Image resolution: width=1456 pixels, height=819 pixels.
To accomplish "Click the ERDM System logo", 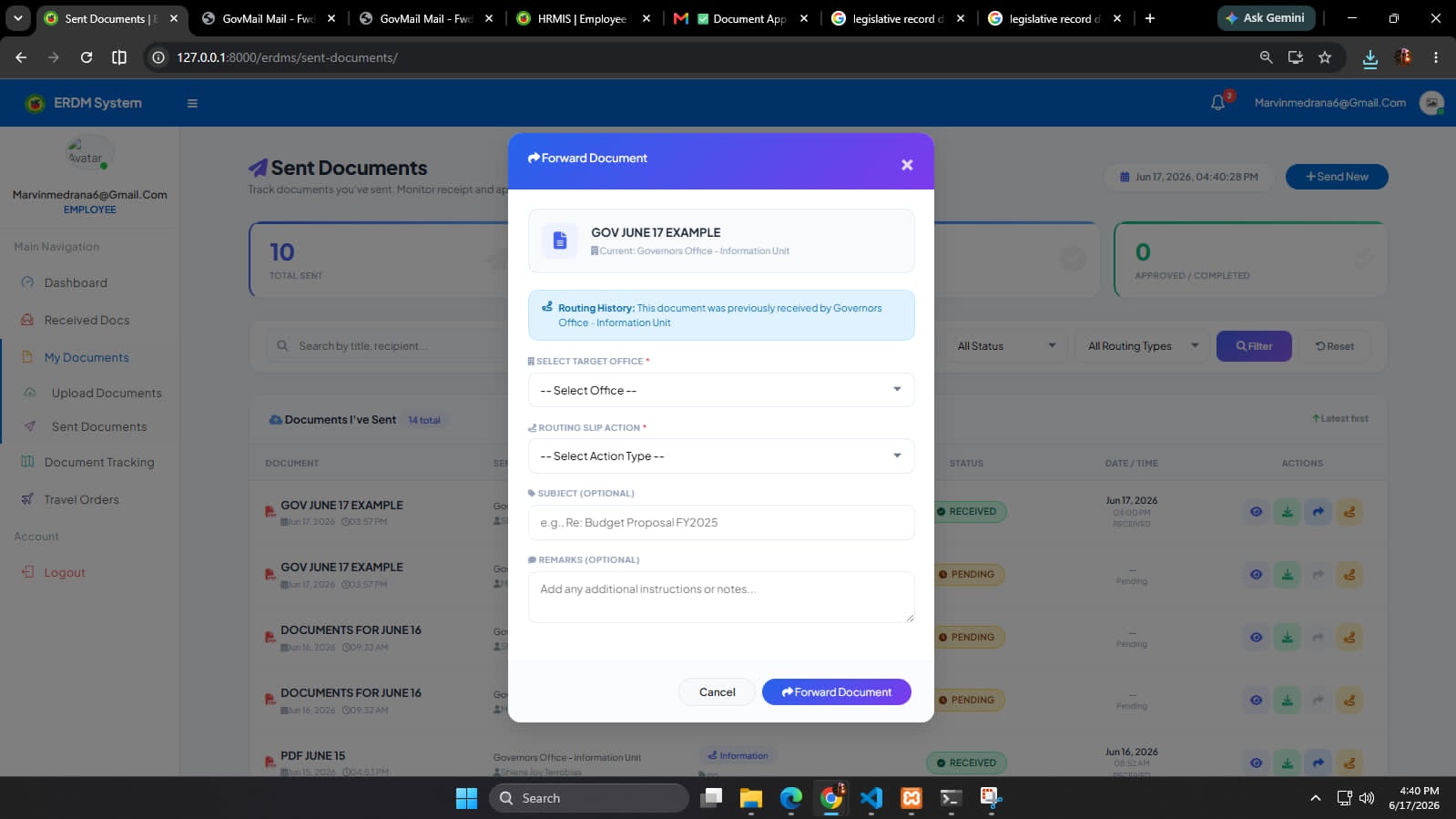I will click(x=84, y=103).
